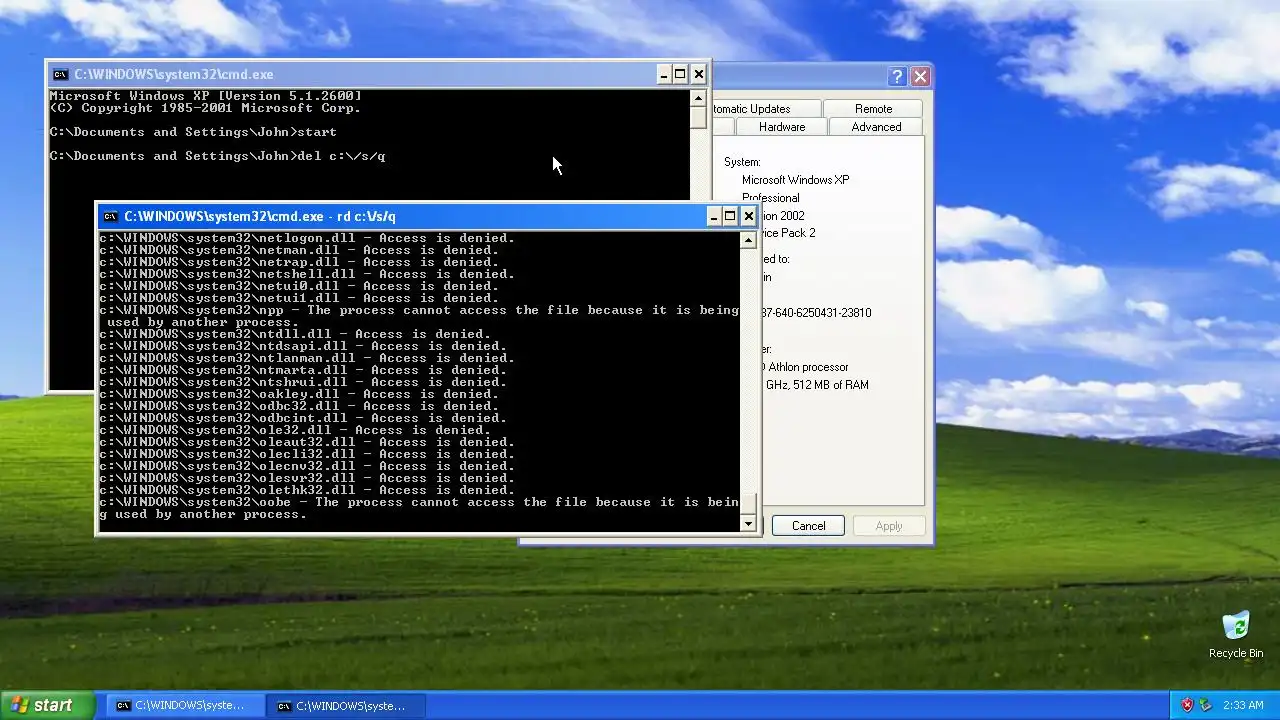Open the Recycle Bin desktop icon
This screenshot has width=1280, height=720.
click(x=1236, y=635)
